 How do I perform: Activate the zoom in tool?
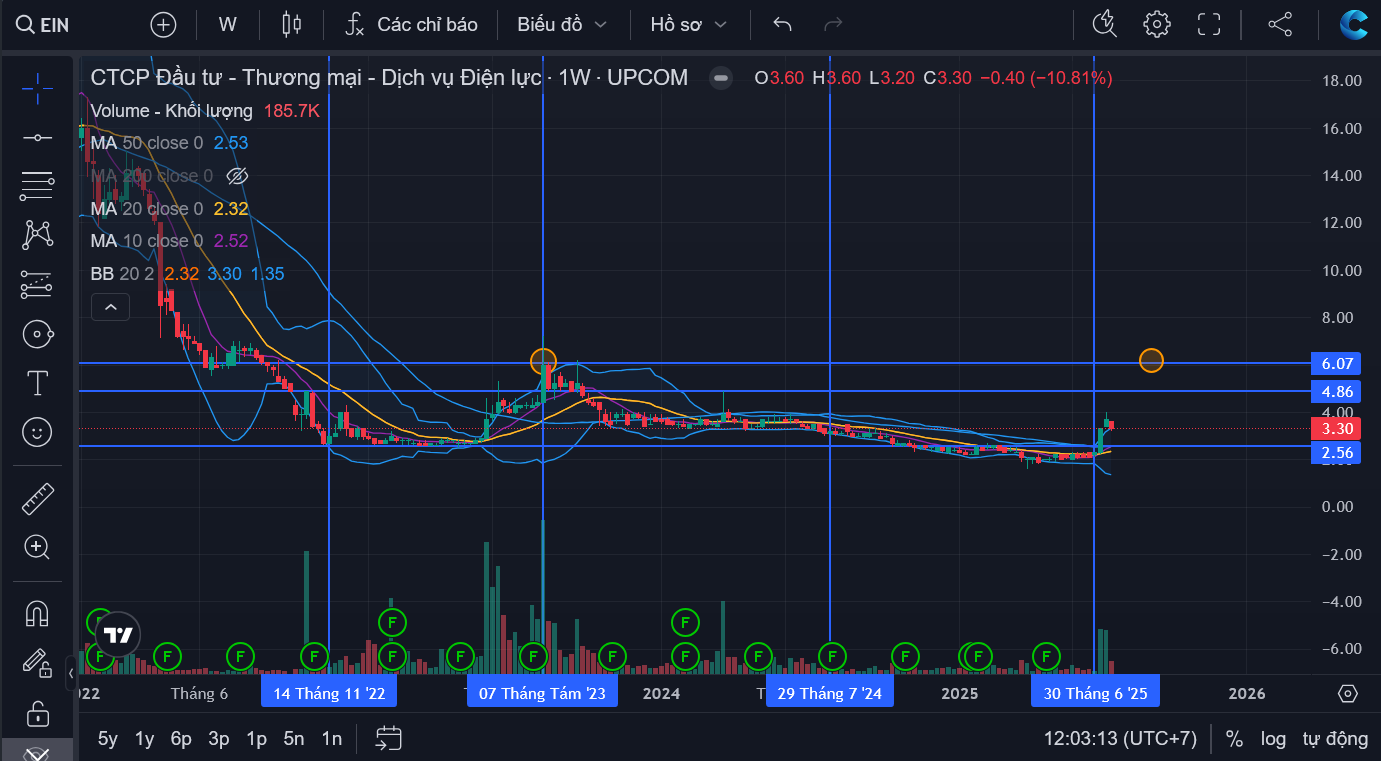click(x=37, y=547)
